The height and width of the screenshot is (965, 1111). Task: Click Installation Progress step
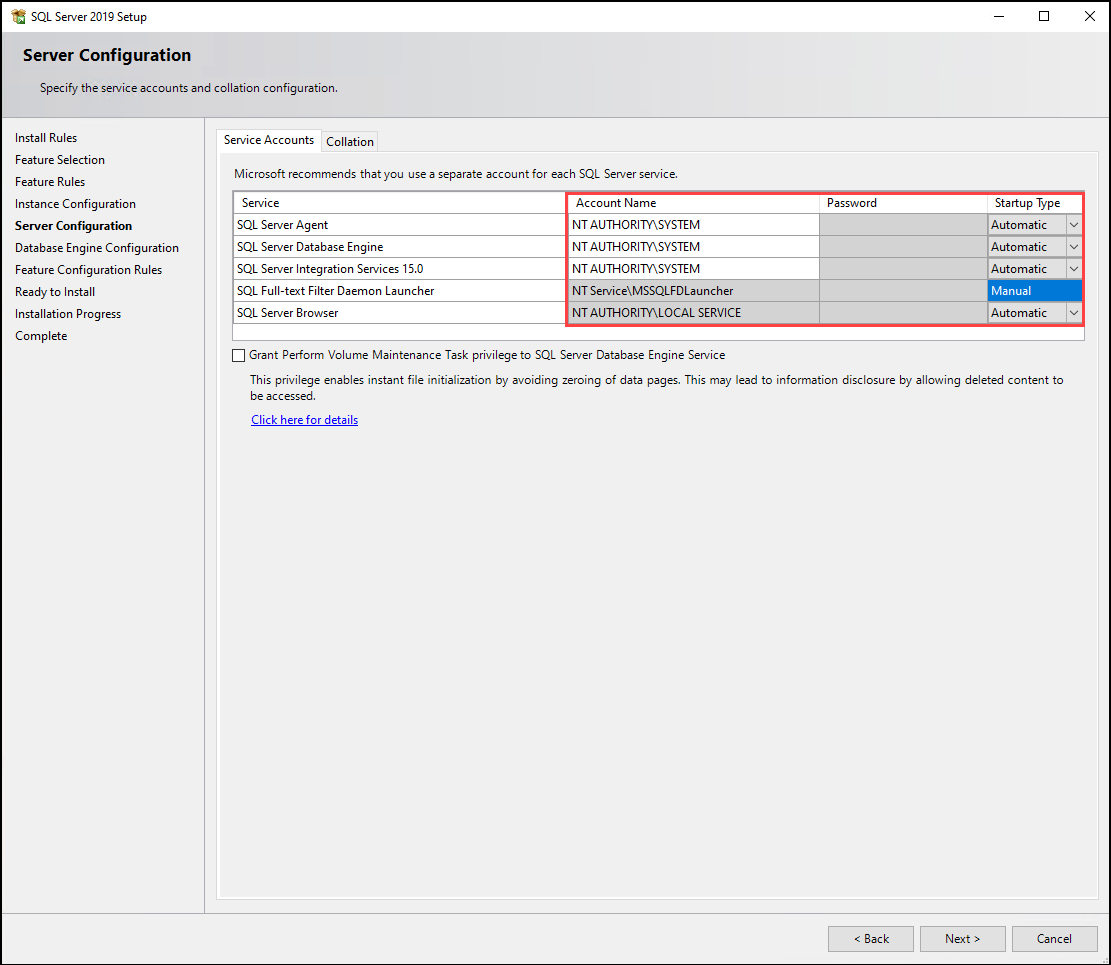pyautogui.click(x=68, y=314)
